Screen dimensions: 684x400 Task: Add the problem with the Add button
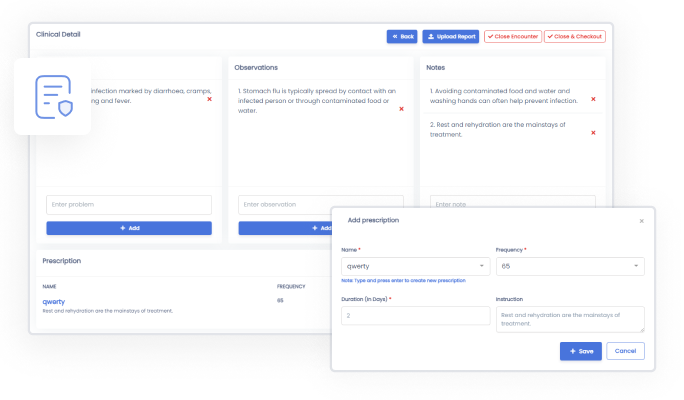click(x=129, y=228)
